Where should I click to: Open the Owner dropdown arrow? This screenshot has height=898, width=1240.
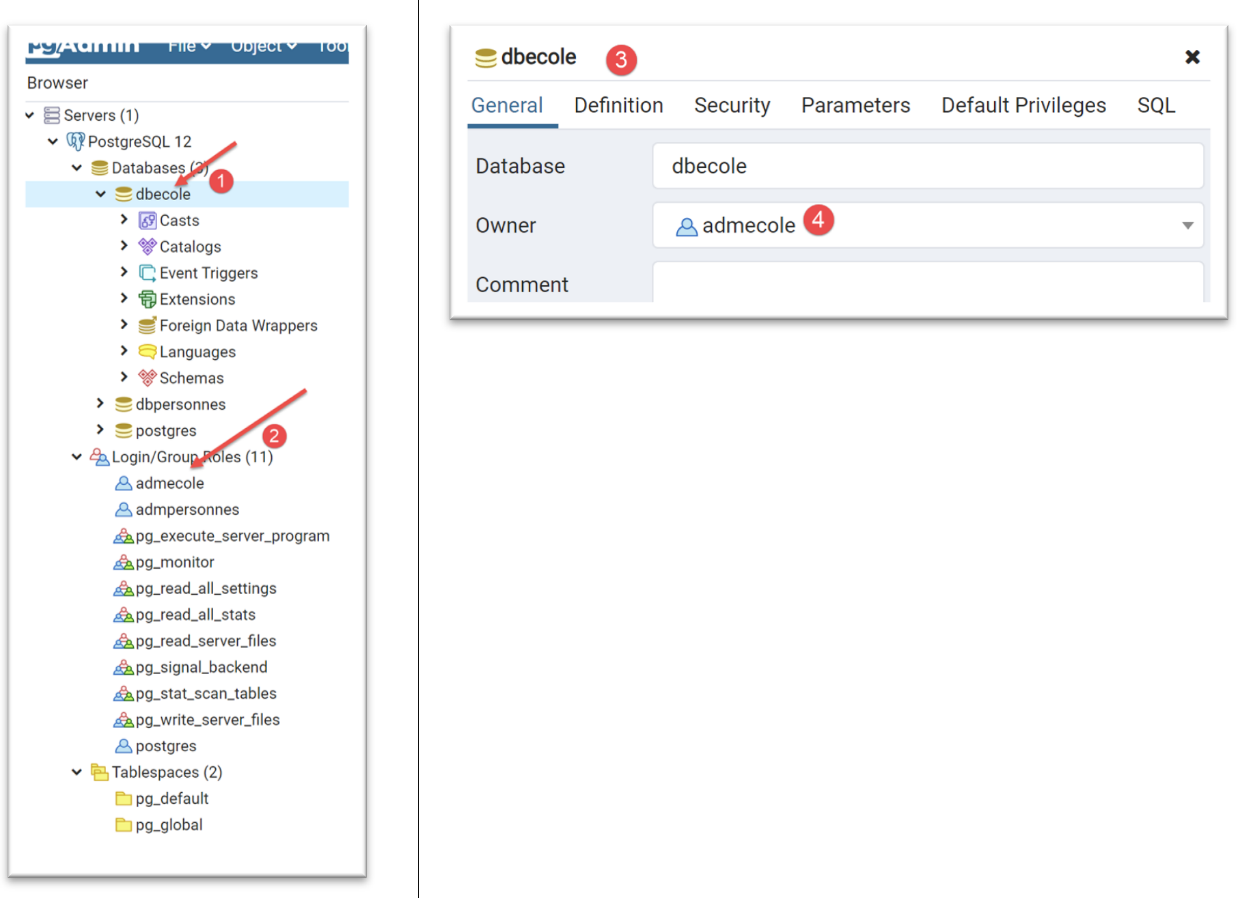(1187, 226)
